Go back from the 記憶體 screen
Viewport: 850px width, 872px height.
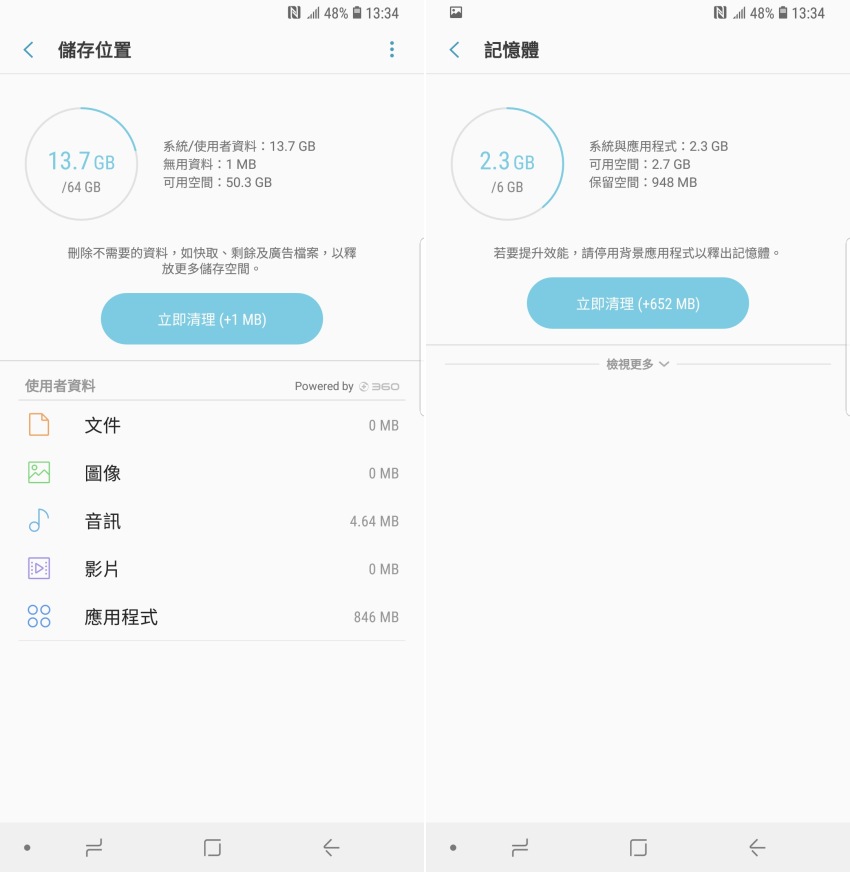(454, 50)
